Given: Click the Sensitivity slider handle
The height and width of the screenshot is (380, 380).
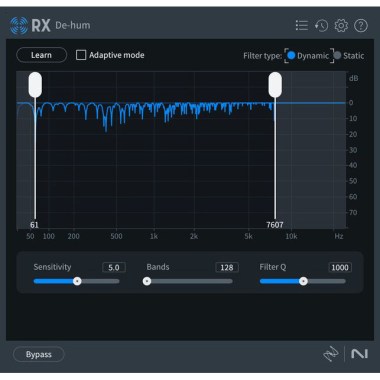Looking at the screenshot, I should [x=77, y=281].
